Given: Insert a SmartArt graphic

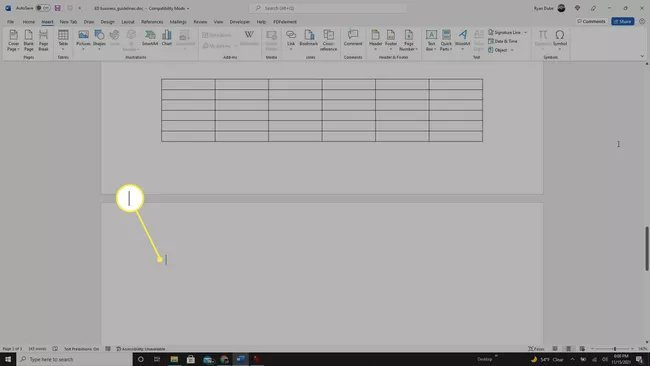Looking at the screenshot, I should coord(150,38).
